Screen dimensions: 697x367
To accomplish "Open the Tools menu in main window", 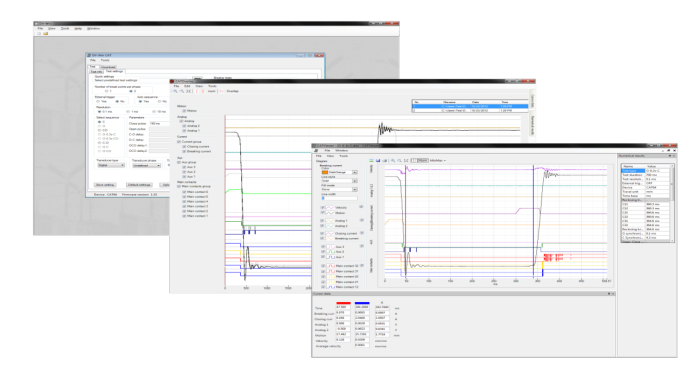I will (65, 28).
